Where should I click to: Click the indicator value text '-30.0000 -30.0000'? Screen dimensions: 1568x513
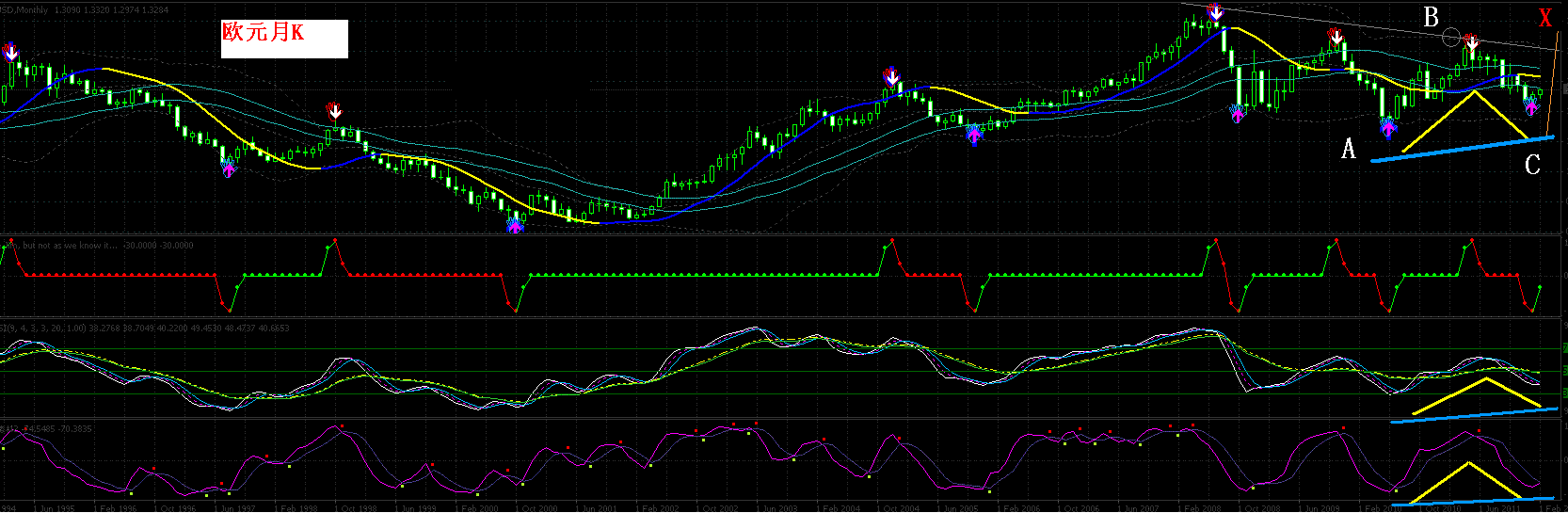[x=158, y=246]
